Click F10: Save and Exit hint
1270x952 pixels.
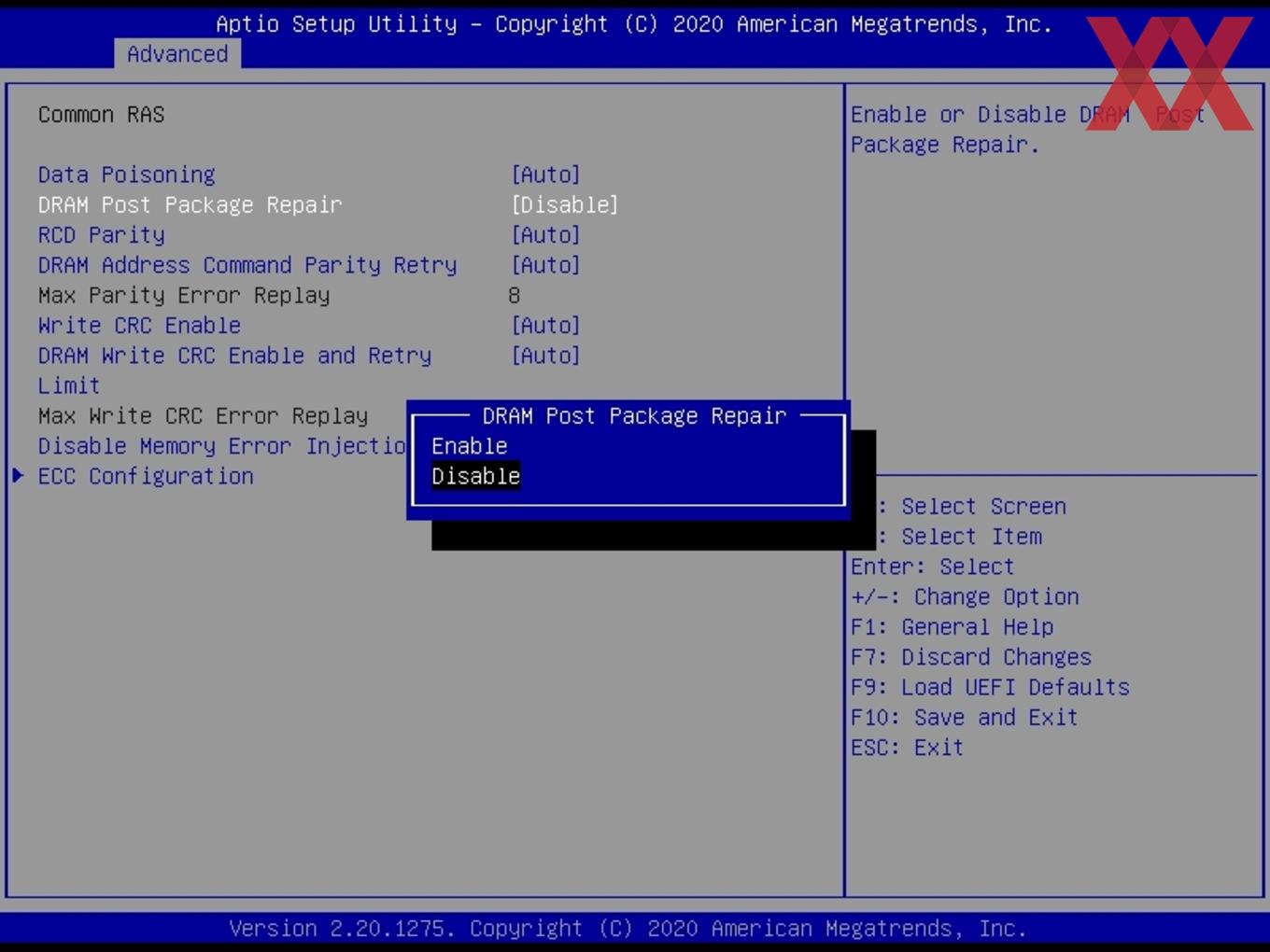(x=964, y=717)
